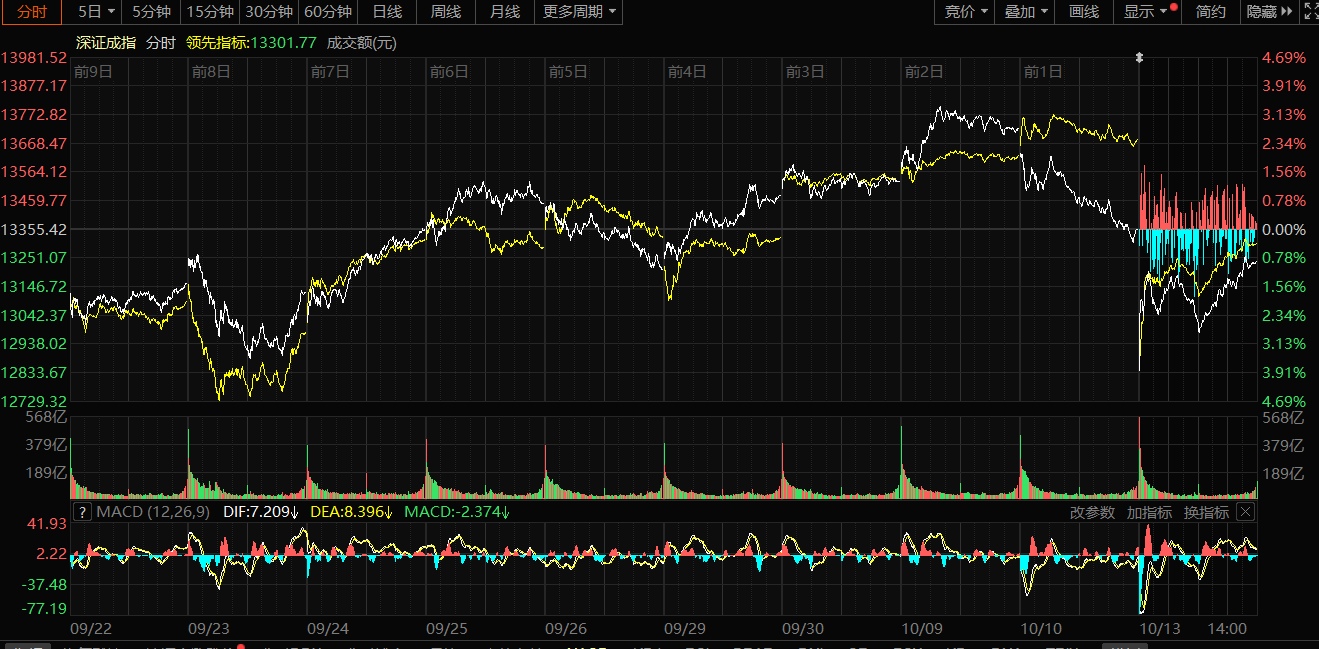1319x649 pixels.
Task: Switch to the 周线 weekly chart
Action: pos(446,12)
